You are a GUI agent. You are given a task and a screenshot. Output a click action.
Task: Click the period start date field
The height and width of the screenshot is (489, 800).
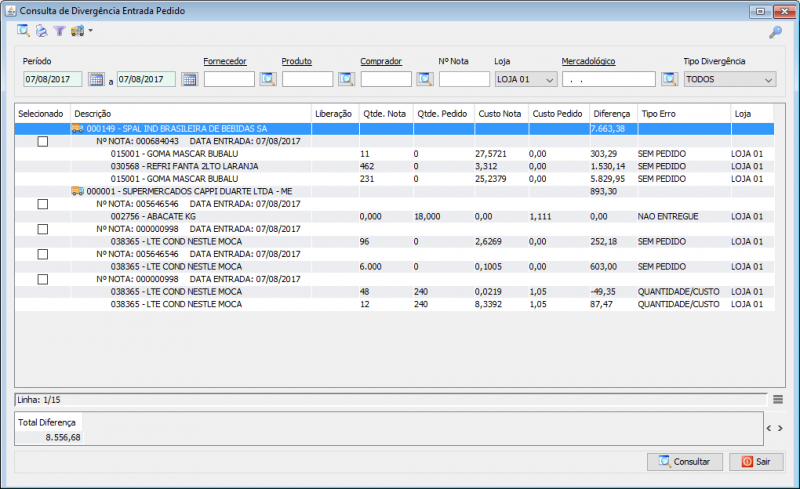tap(53, 79)
